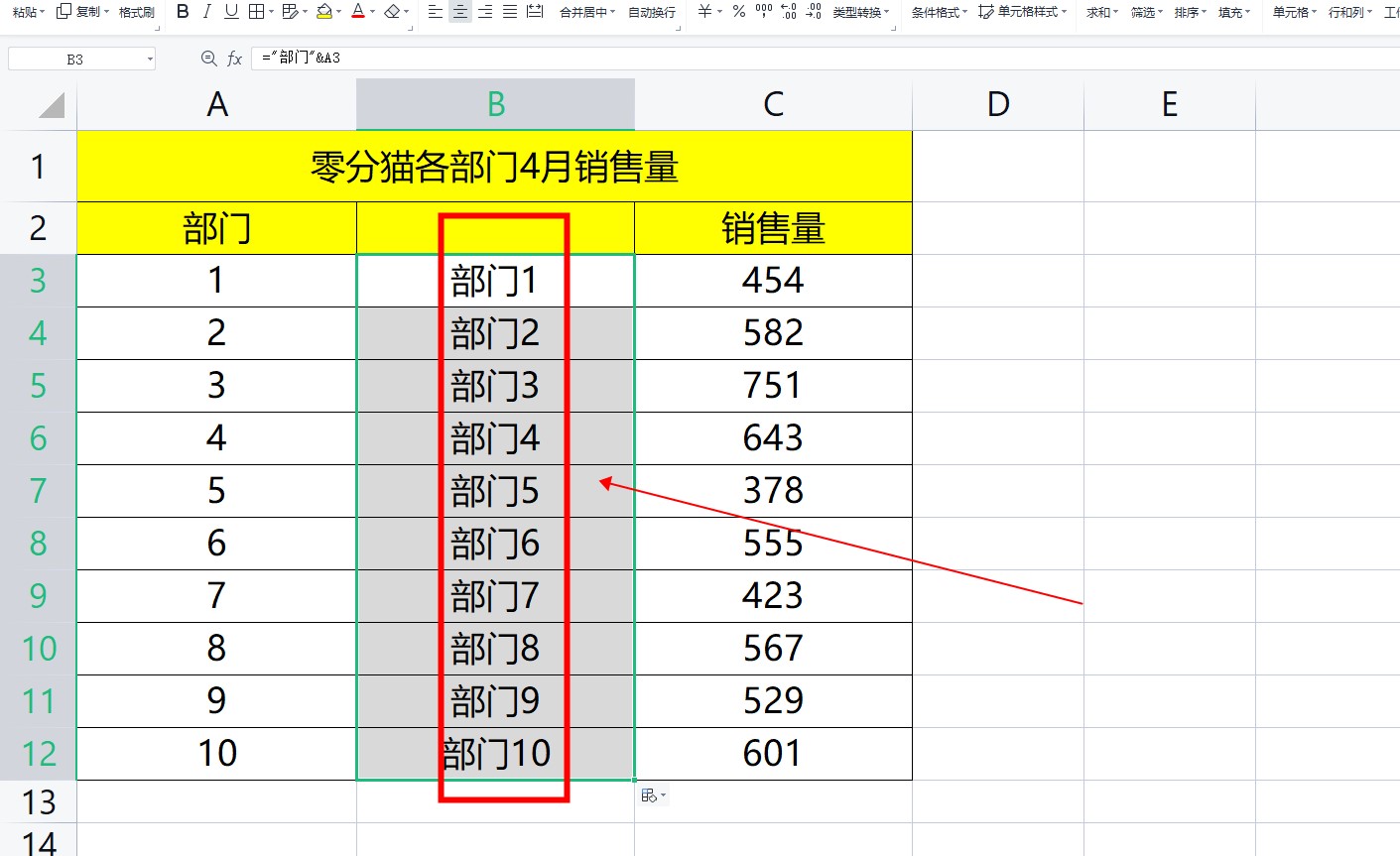Justify text alignment icon

(510, 12)
